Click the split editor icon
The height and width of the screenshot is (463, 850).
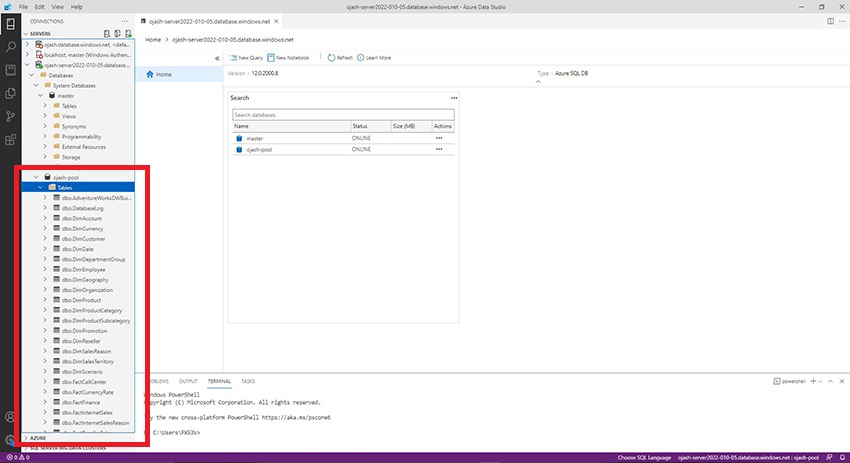[830, 21]
